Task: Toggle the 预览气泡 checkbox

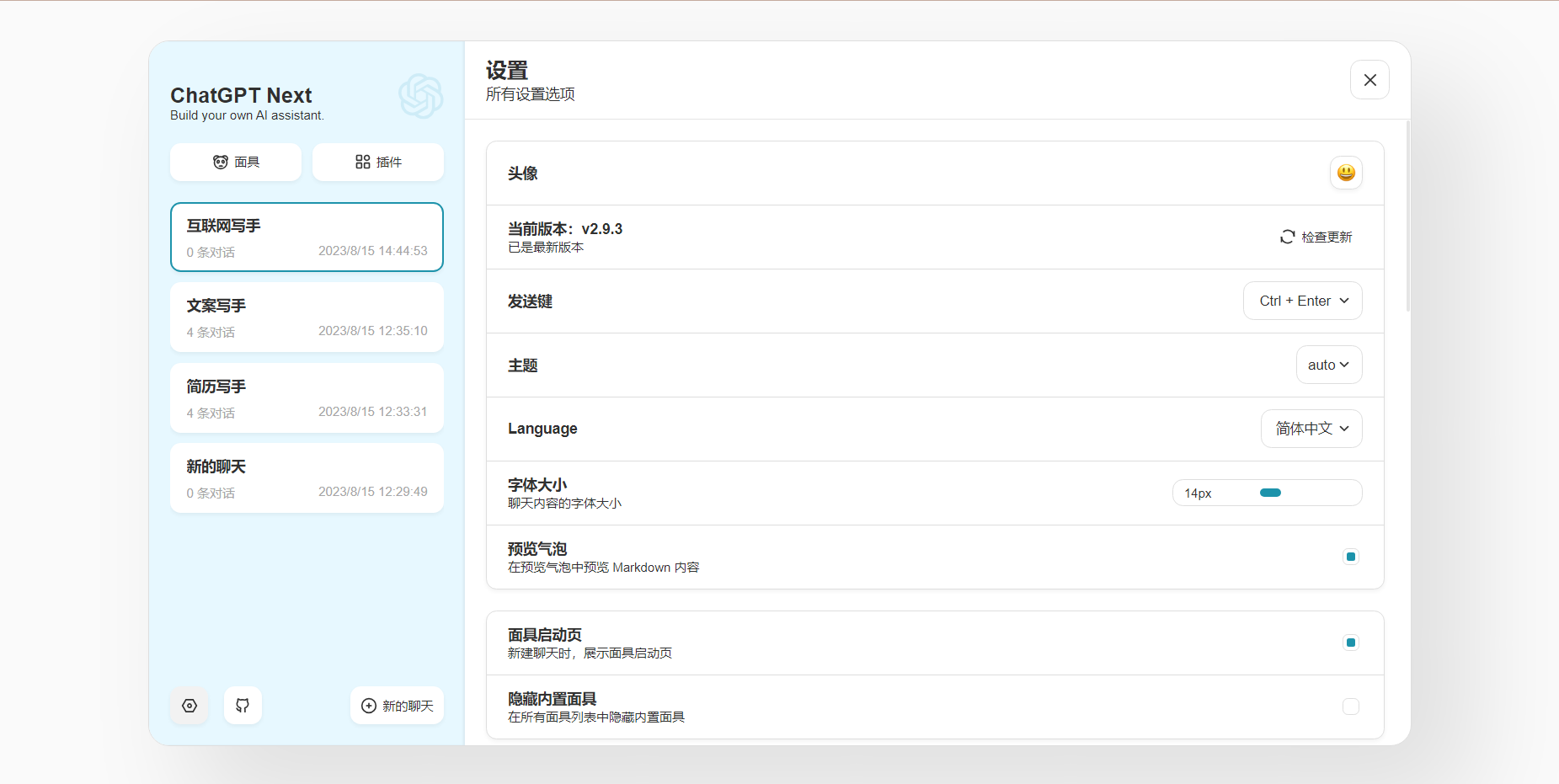Action: (x=1351, y=557)
